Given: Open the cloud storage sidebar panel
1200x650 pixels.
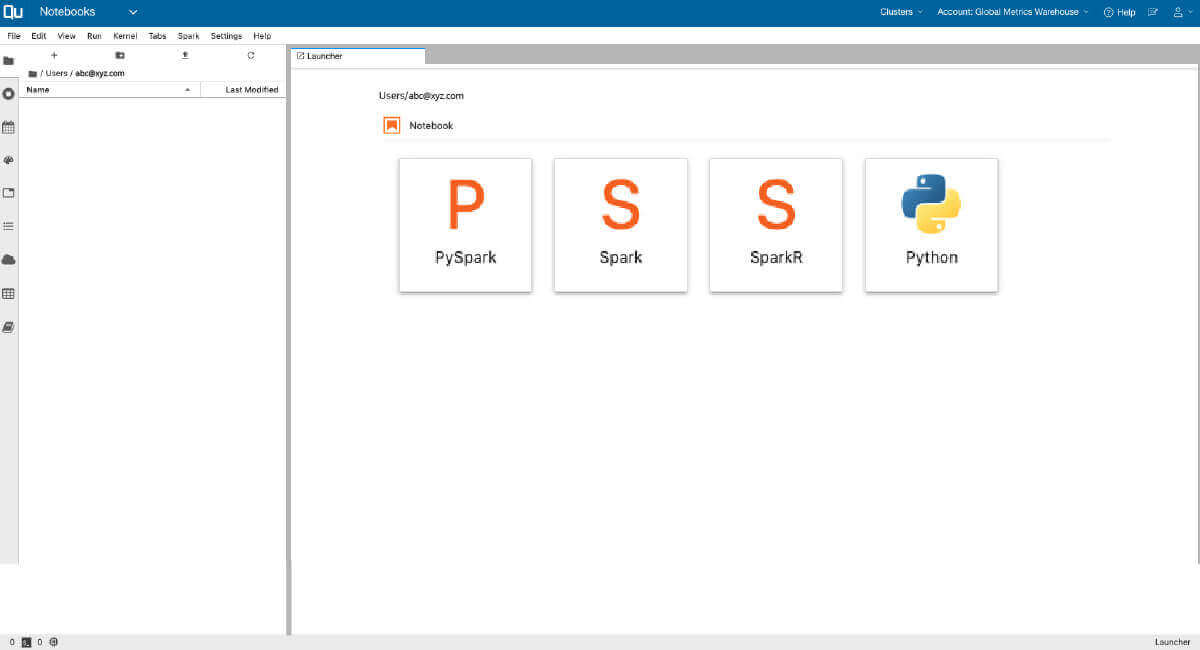Looking at the screenshot, I should [x=8, y=259].
